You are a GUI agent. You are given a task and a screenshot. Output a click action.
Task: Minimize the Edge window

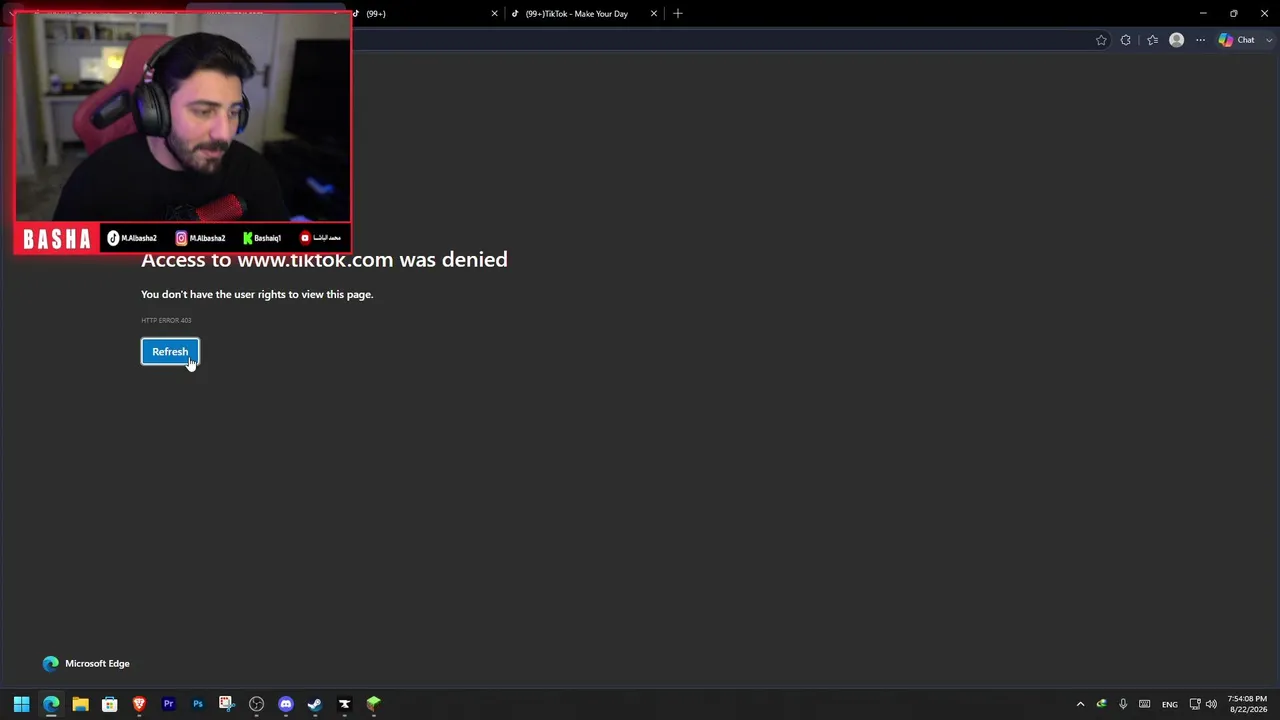[x=1203, y=13]
